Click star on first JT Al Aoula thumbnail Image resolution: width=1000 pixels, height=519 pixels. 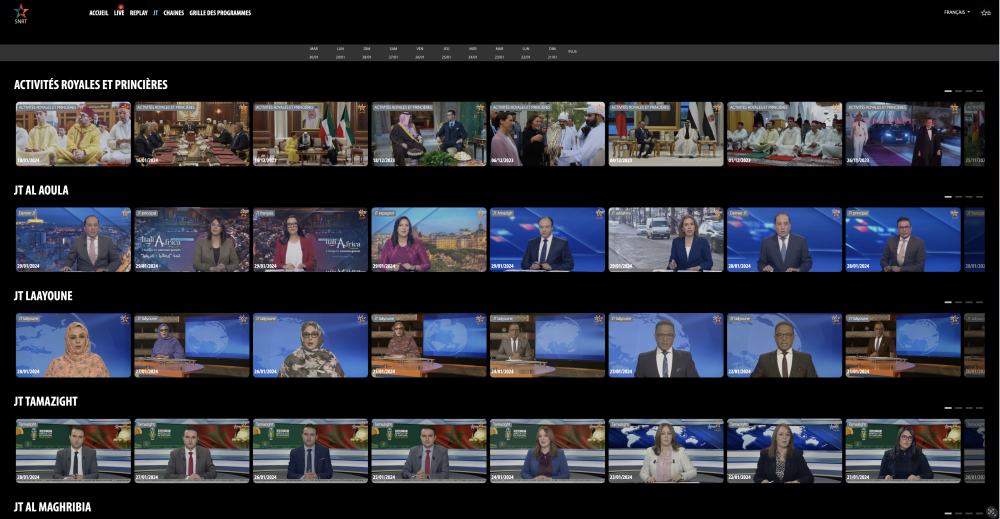[125, 213]
